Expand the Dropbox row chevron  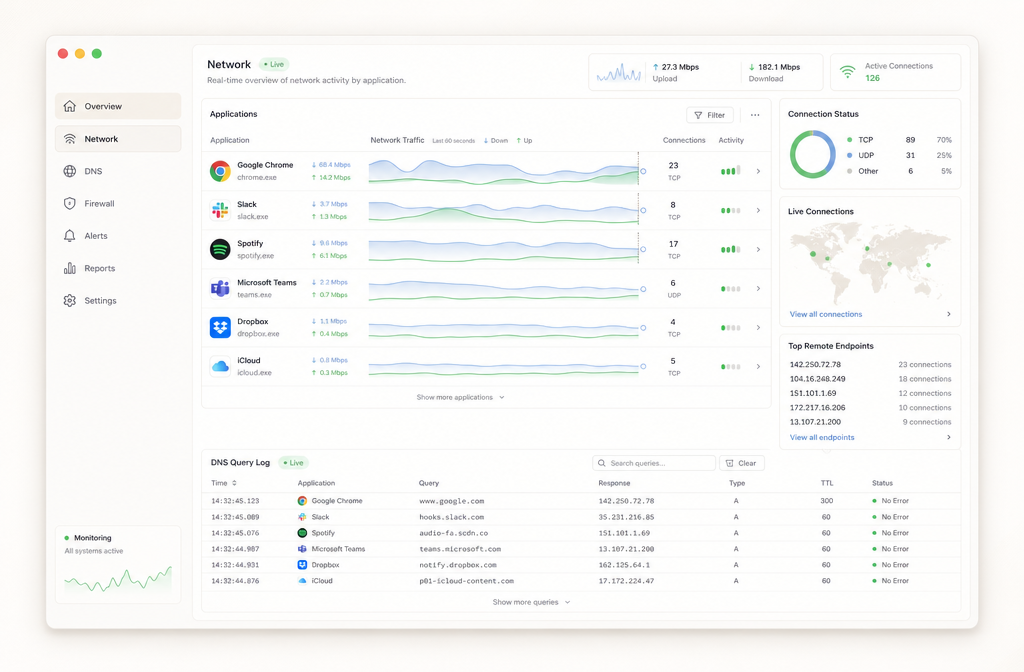pos(758,327)
